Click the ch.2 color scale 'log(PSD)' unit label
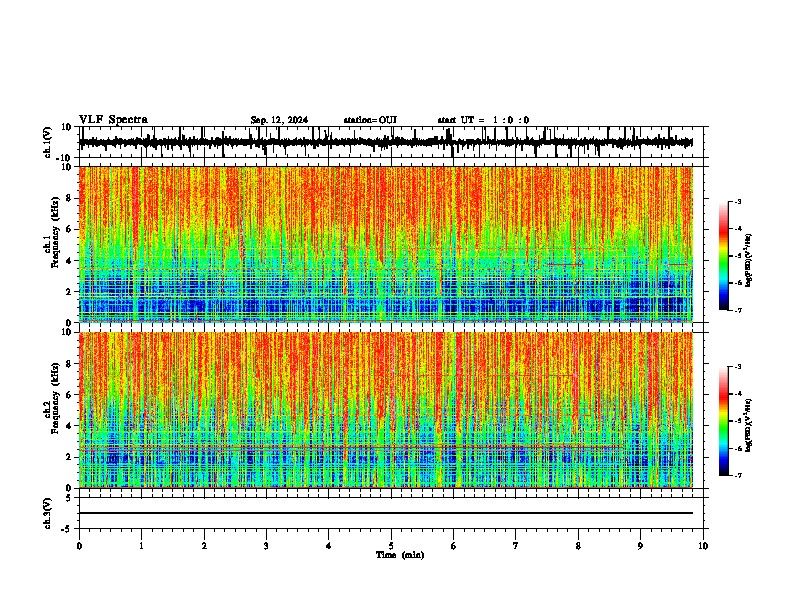This screenshot has width=792, height=612. tap(748, 425)
